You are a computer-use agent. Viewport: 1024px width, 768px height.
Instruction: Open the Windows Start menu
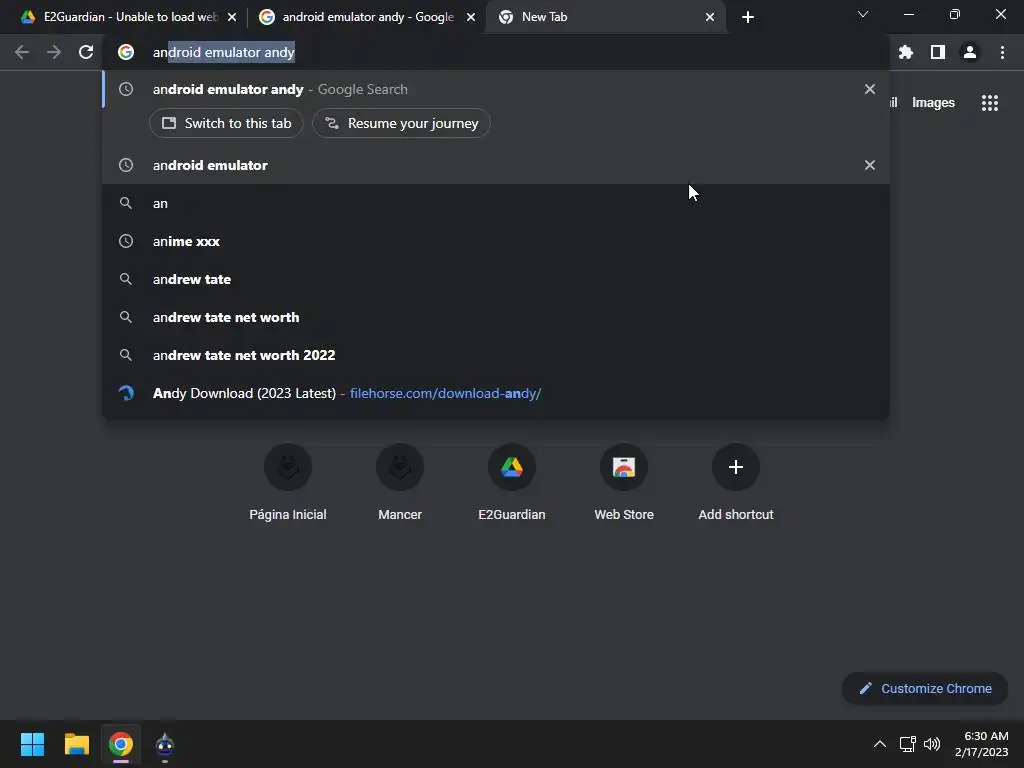[33, 744]
